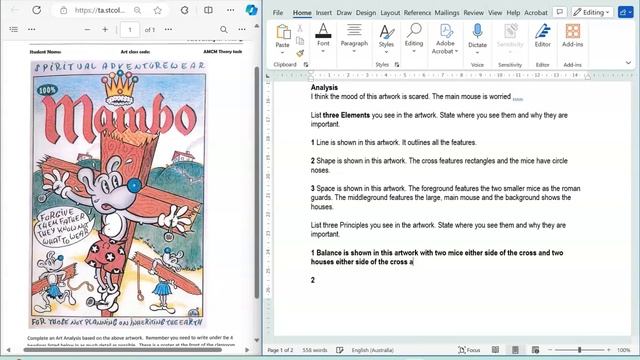Switch to the Review tab
640x360 pixels.
(473, 13)
